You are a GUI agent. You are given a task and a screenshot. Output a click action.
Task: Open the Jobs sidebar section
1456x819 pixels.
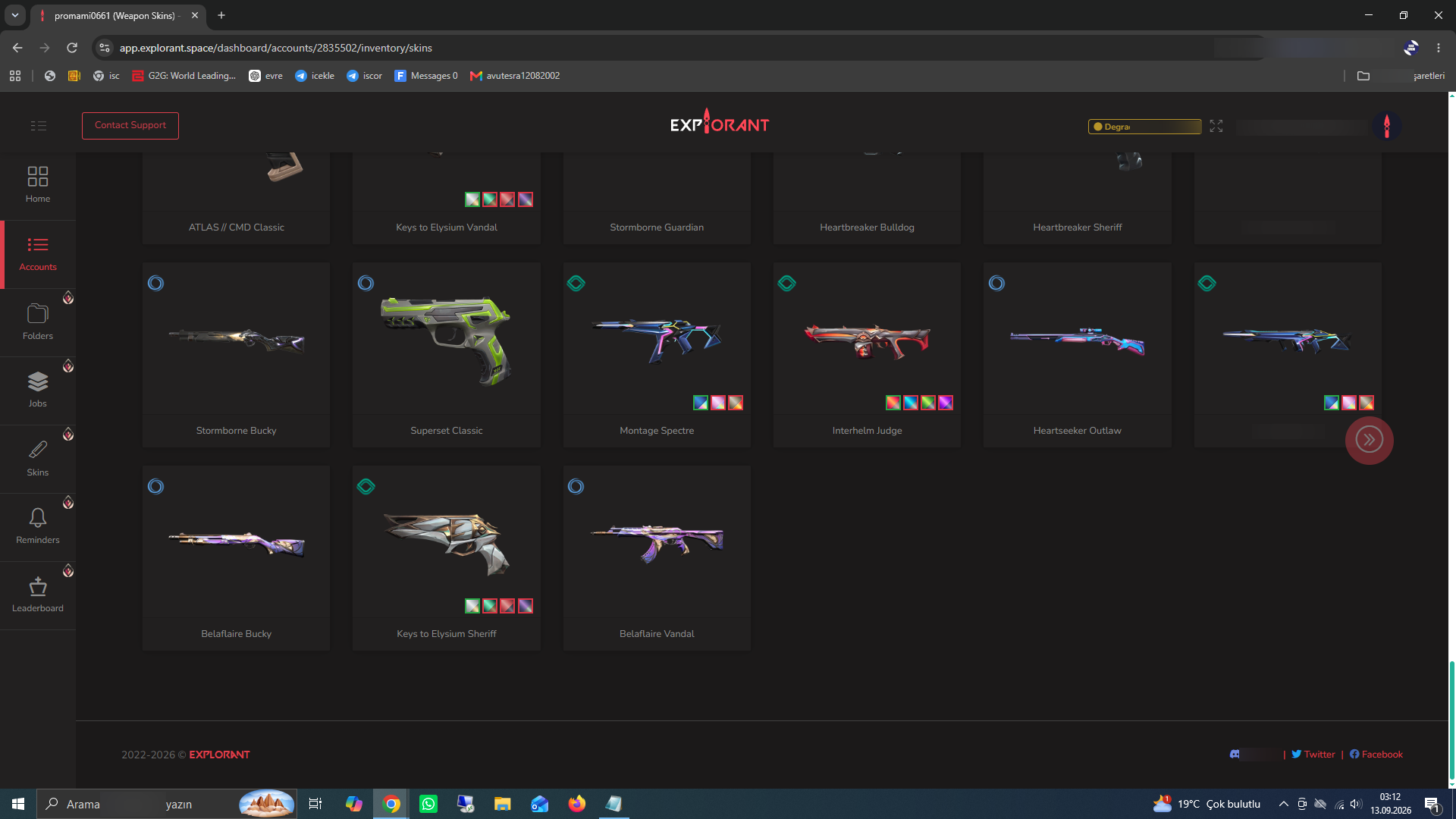(x=38, y=391)
